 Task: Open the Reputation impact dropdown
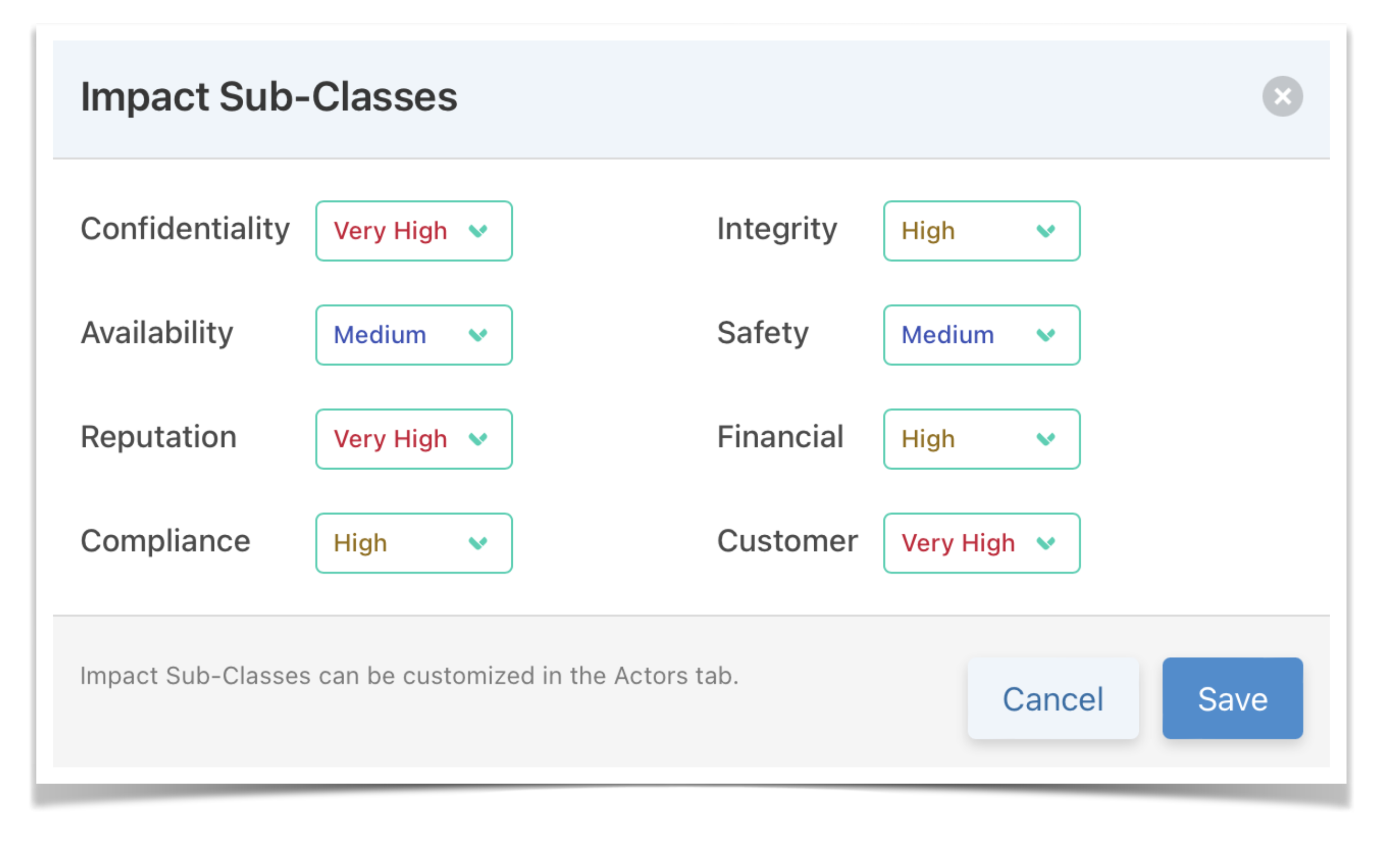tap(413, 438)
